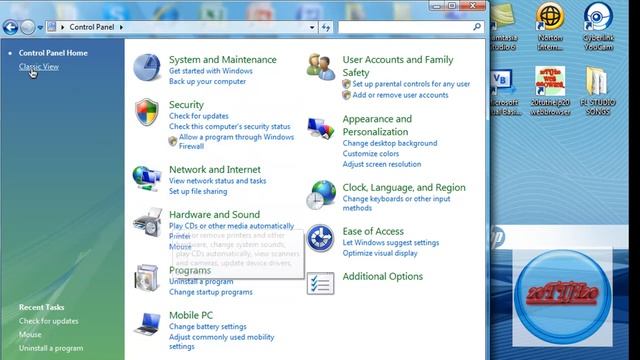Click Add or remove user accounts
The image size is (640, 360).
coord(400,95)
